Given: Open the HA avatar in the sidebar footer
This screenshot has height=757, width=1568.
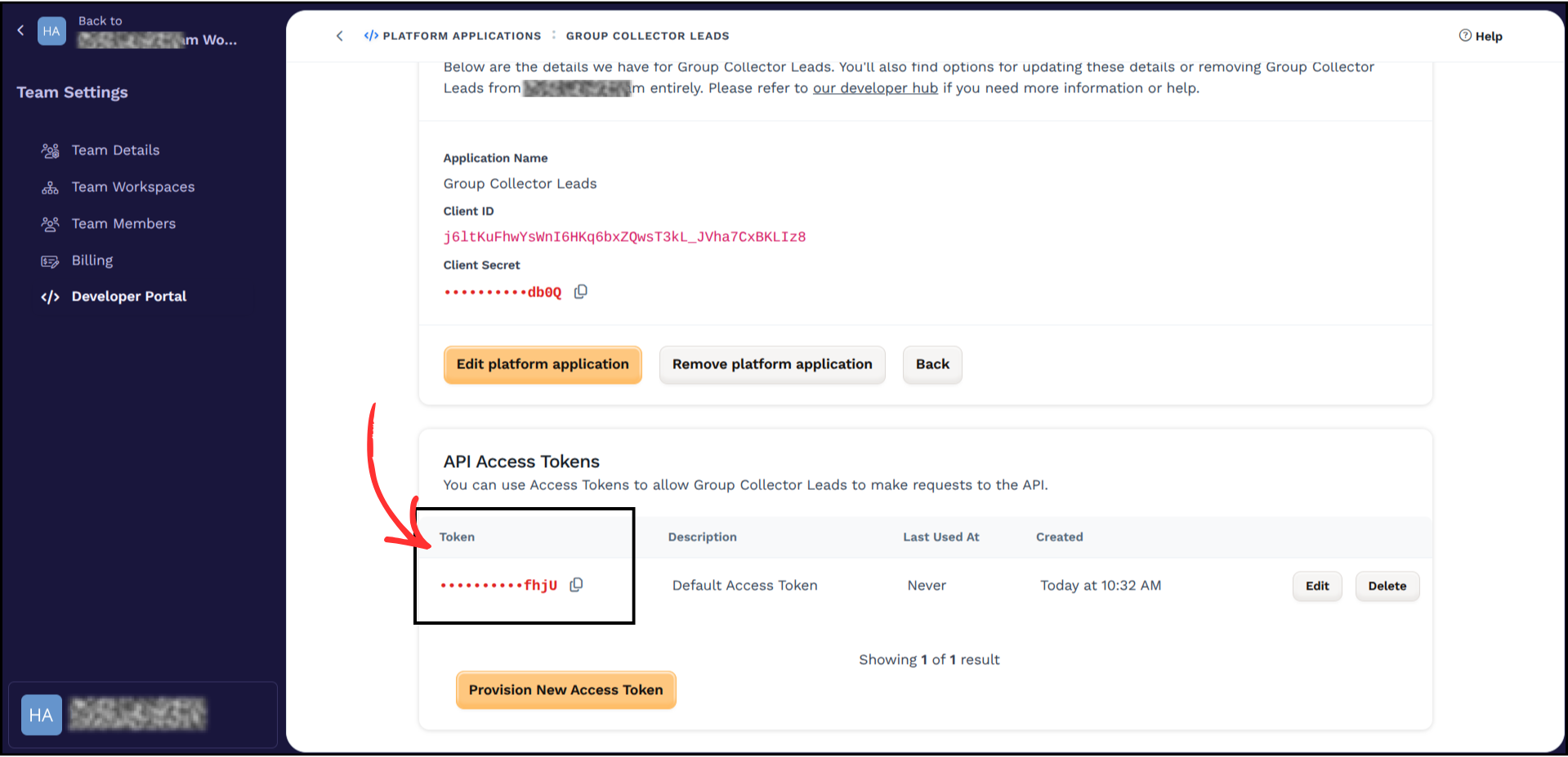Looking at the screenshot, I should (41, 715).
